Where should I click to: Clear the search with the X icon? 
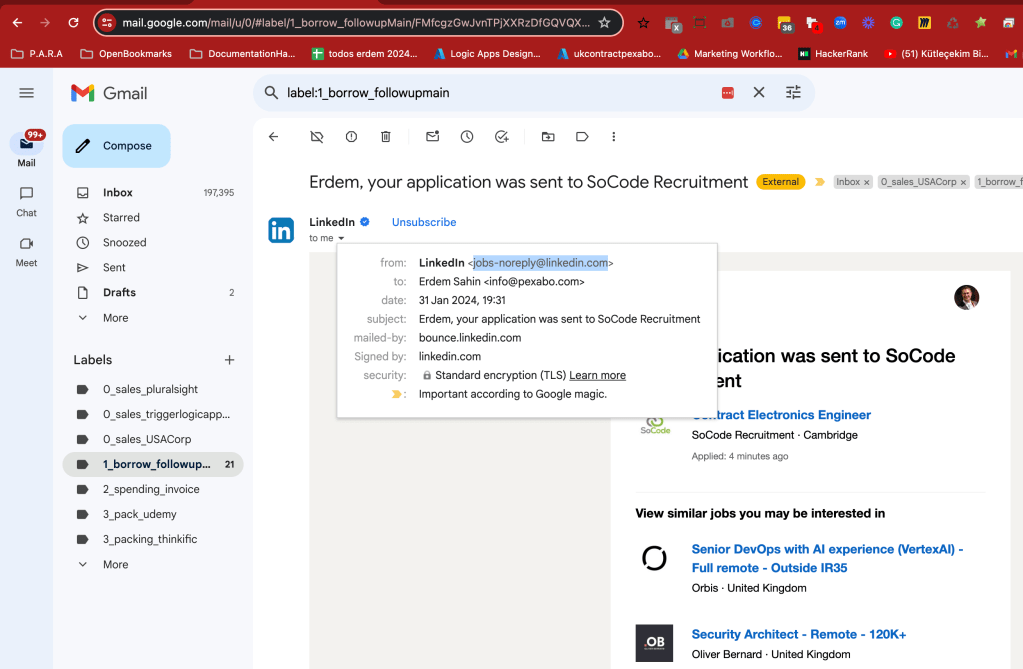coord(759,93)
